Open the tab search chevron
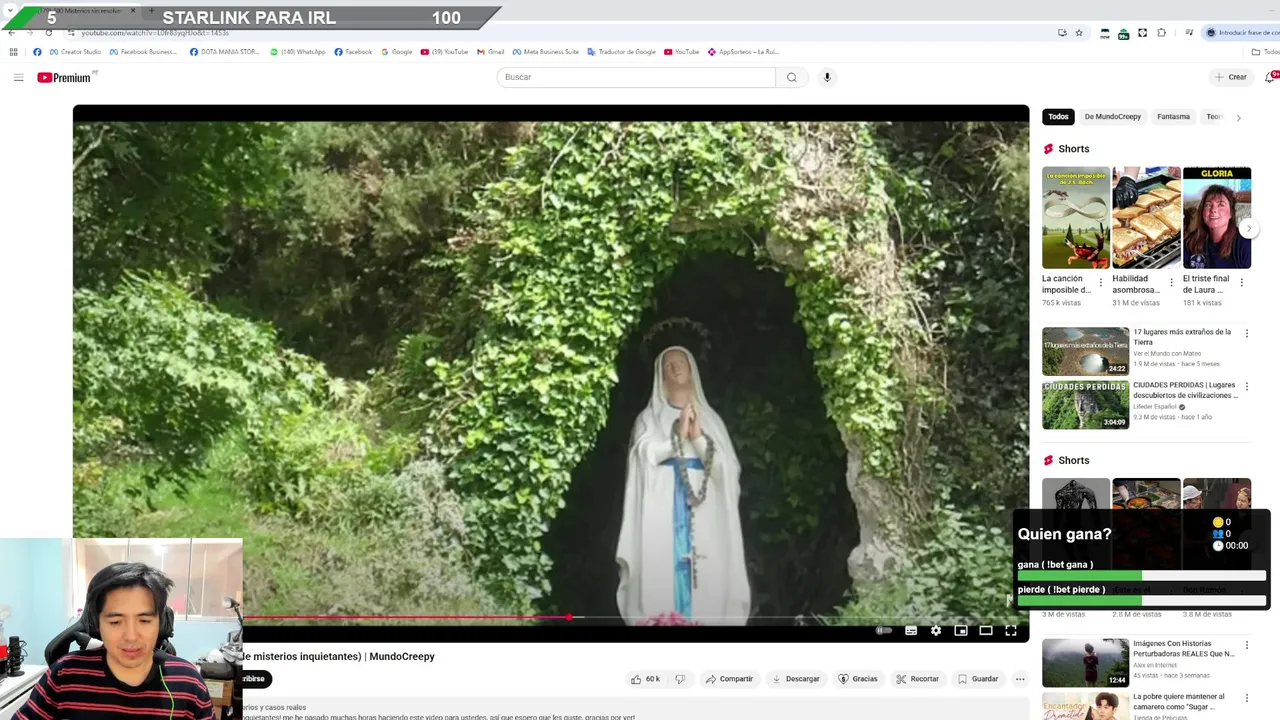This screenshot has height=720, width=1280. pos(10,10)
